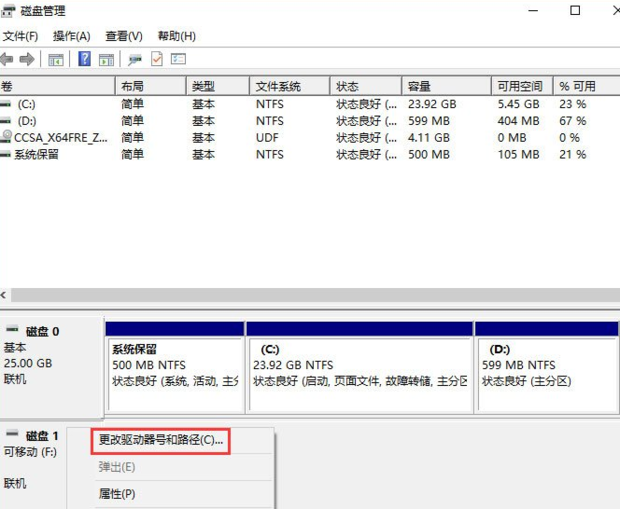Sort by the 布局 column header
The image size is (620, 509).
[151, 86]
